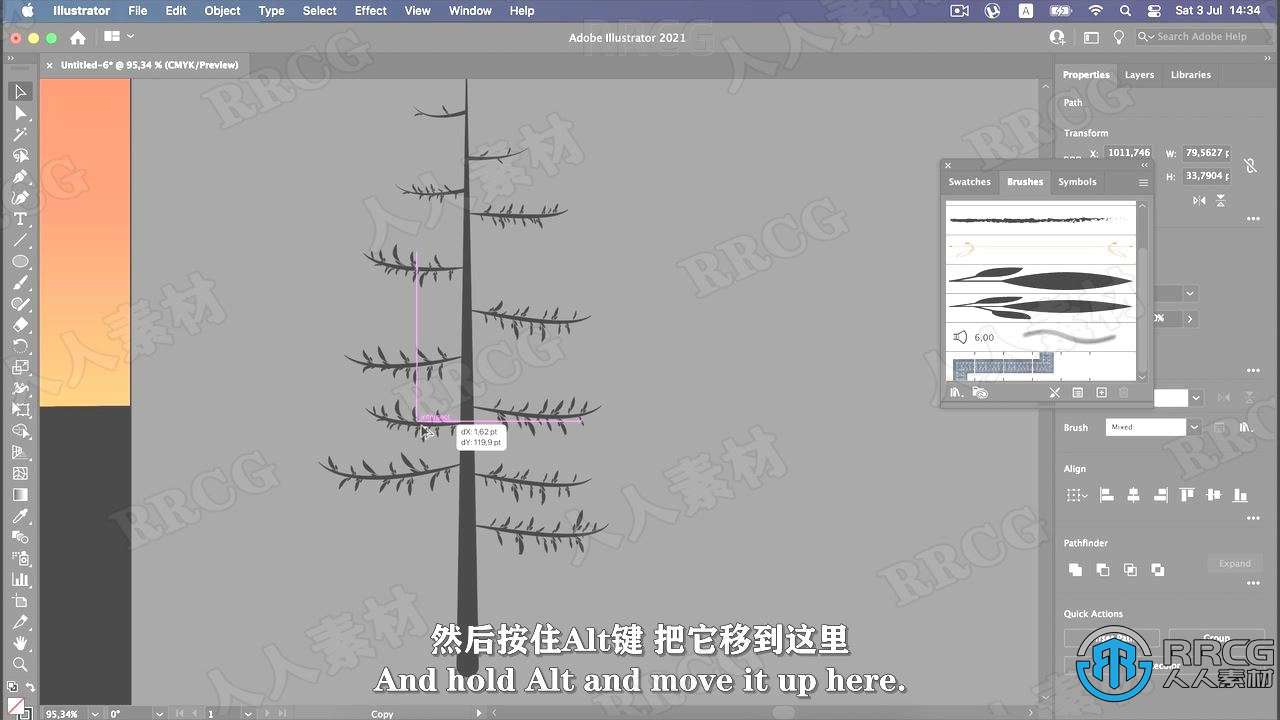Choose the Shape Builder tool

pos(20,431)
